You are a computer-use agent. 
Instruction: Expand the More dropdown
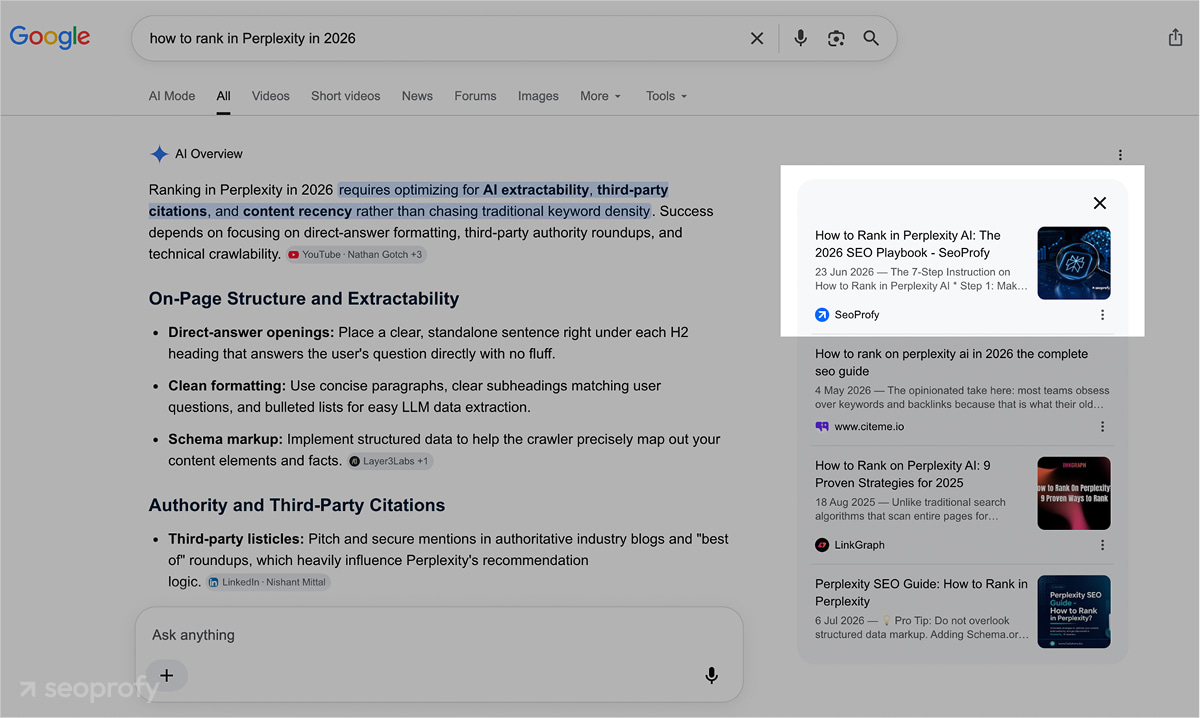pyautogui.click(x=600, y=96)
